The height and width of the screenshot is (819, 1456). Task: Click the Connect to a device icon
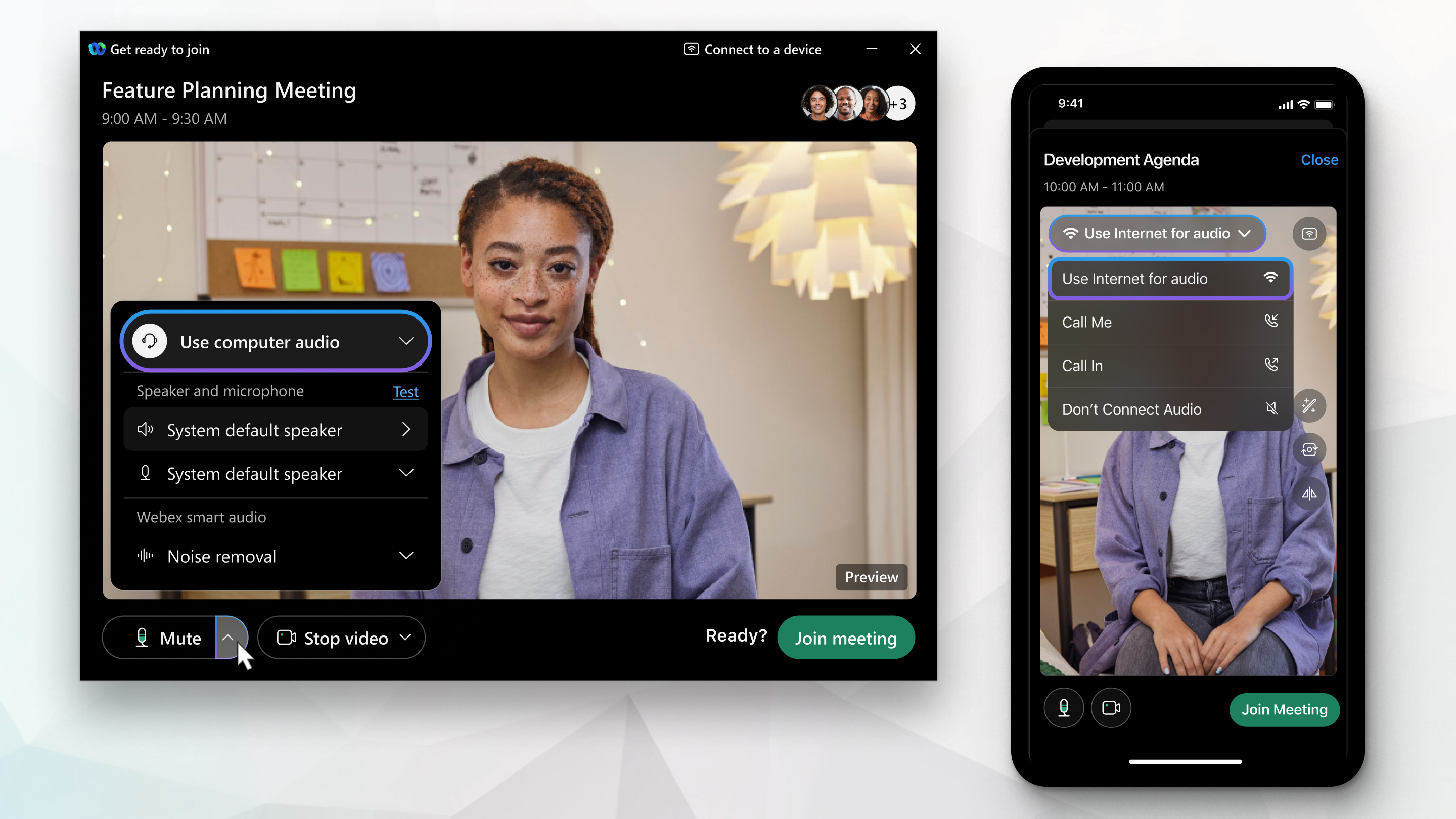(689, 48)
